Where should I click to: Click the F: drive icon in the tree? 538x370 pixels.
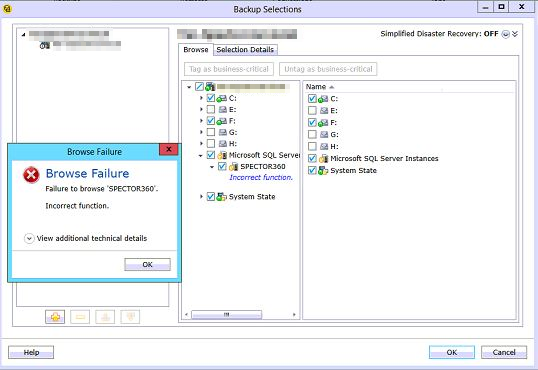222,121
